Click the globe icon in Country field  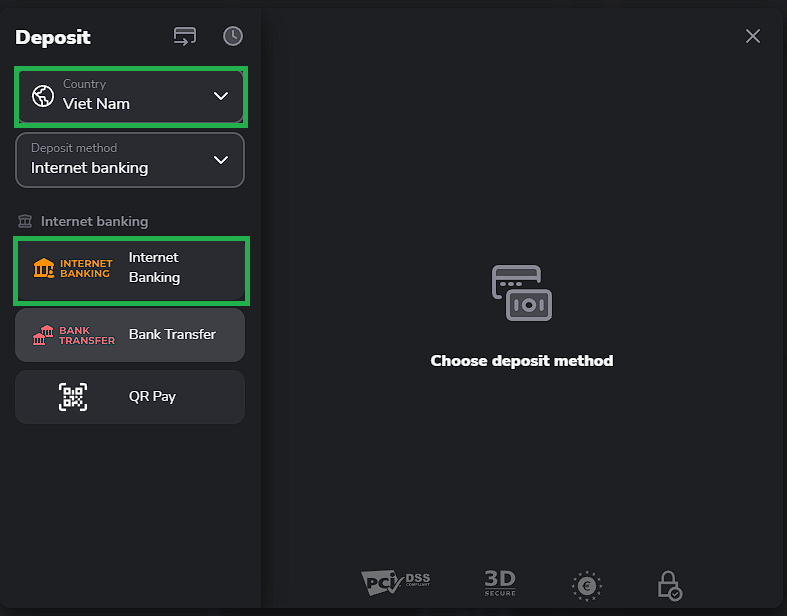(x=43, y=96)
